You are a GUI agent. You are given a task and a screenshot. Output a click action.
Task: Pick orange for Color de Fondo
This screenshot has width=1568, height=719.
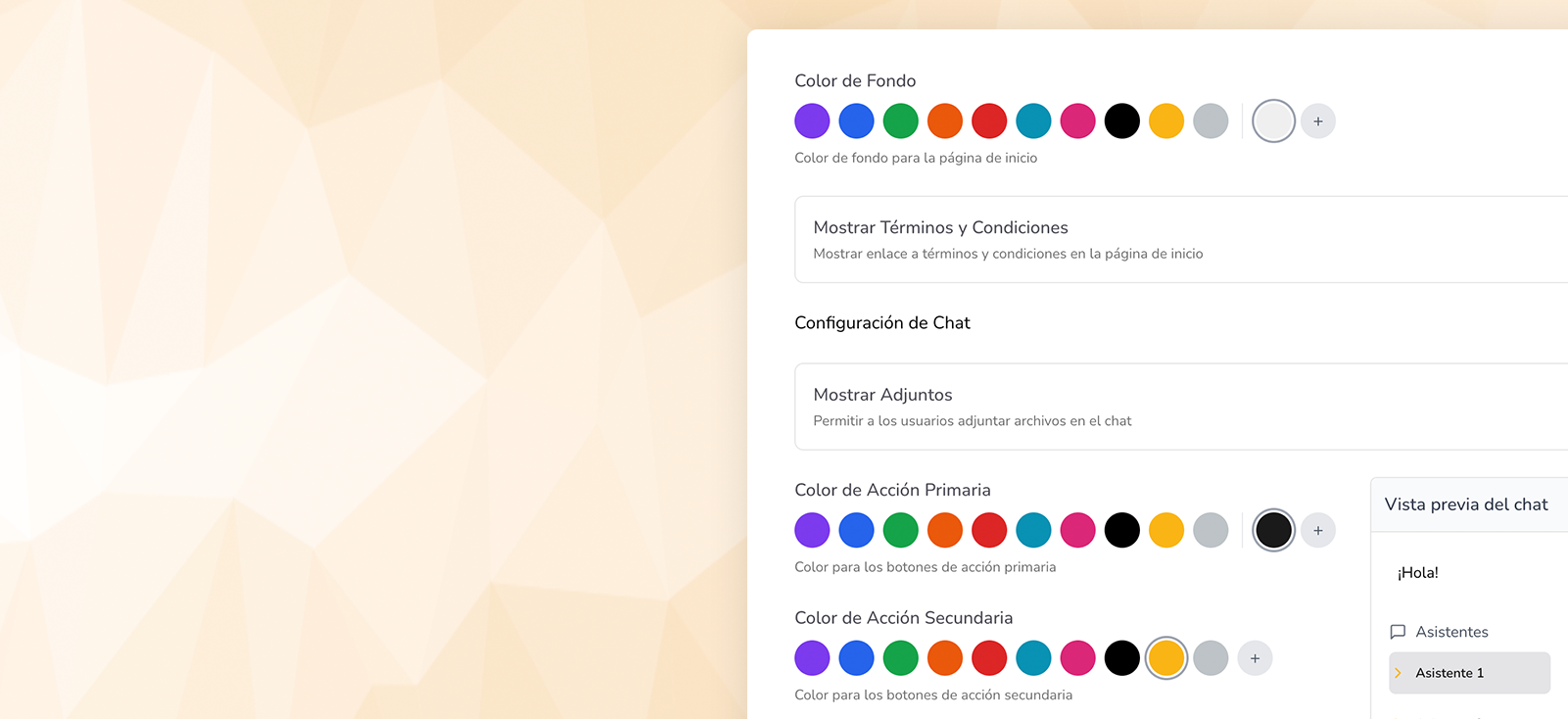[945, 121]
